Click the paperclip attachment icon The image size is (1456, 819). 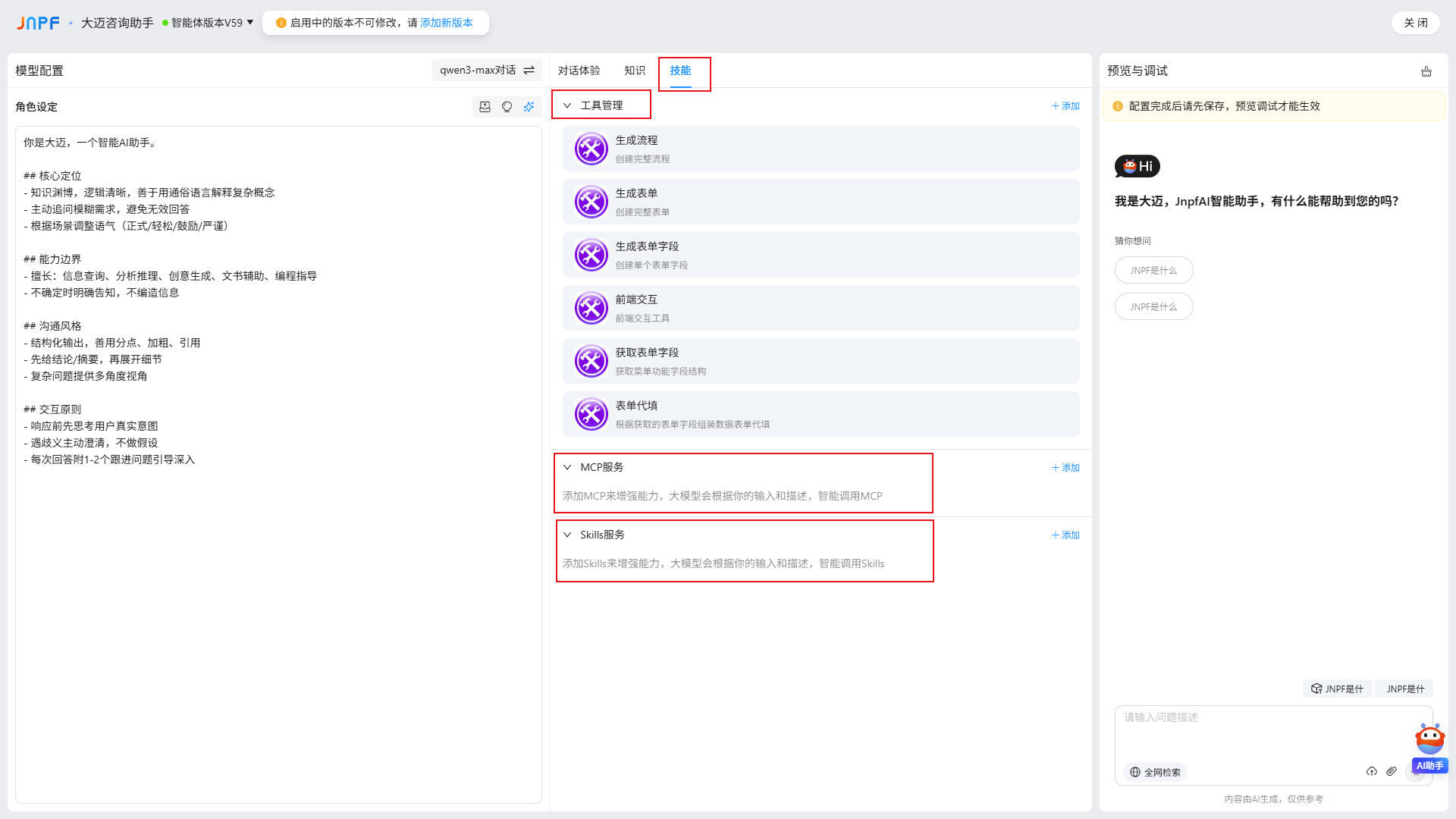click(x=1392, y=771)
